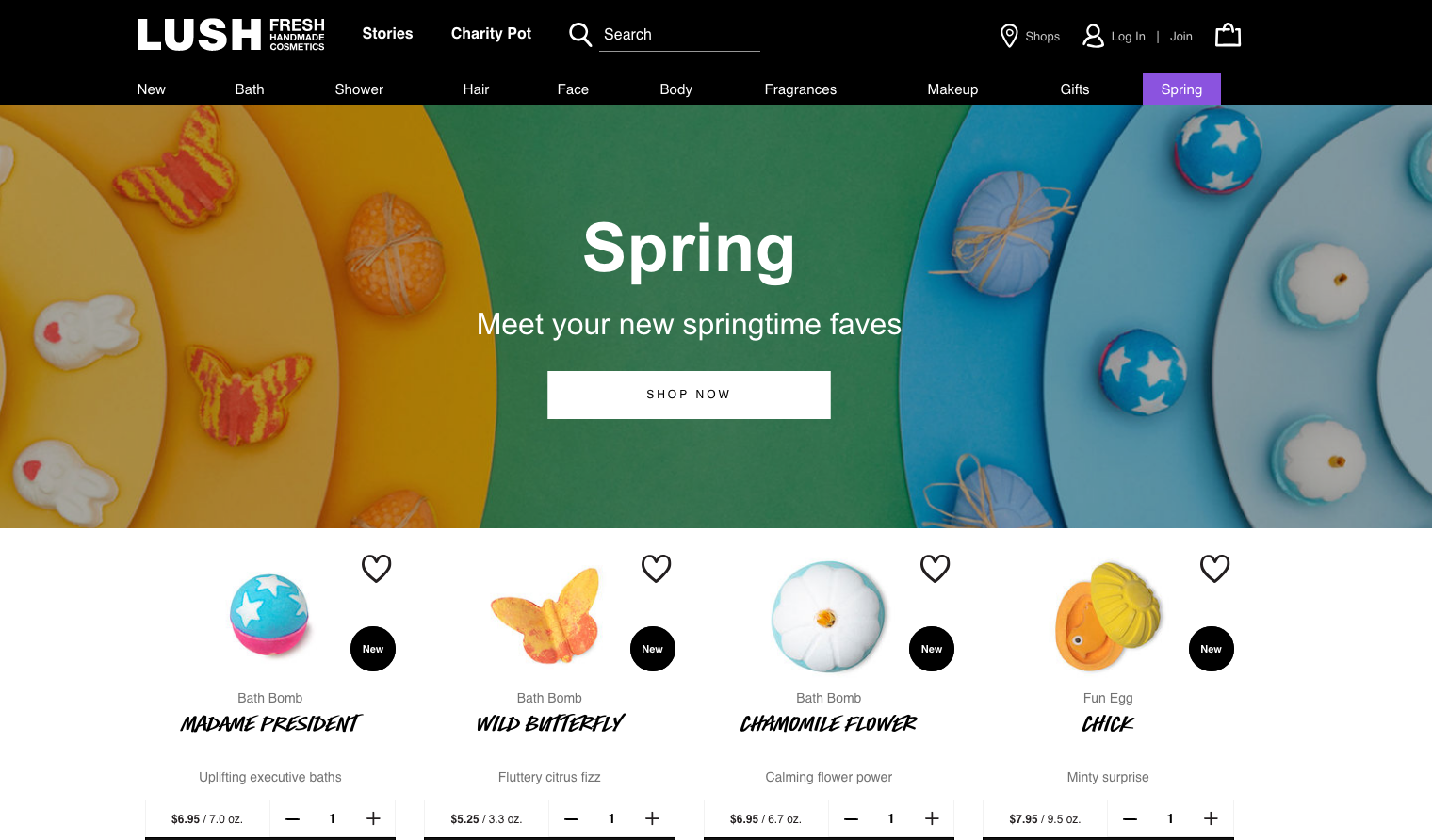The width and height of the screenshot is (1432, 840).
Task: Increase Chick quantity with plus
Action: [x=1211, y=818]
